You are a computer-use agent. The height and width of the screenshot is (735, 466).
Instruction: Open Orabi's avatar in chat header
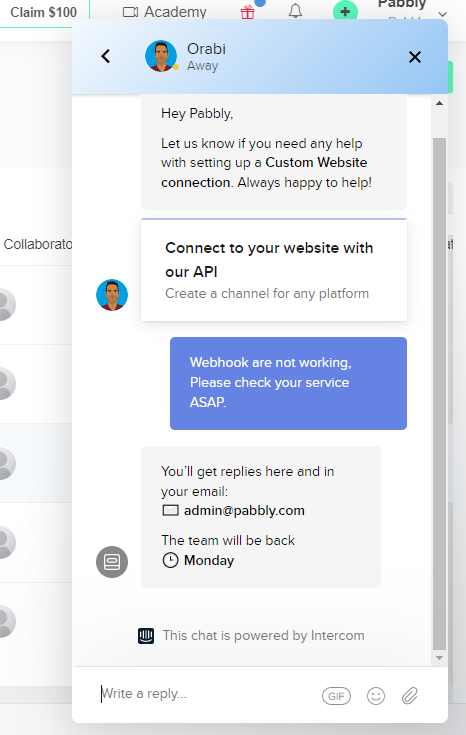pos(161,56)
